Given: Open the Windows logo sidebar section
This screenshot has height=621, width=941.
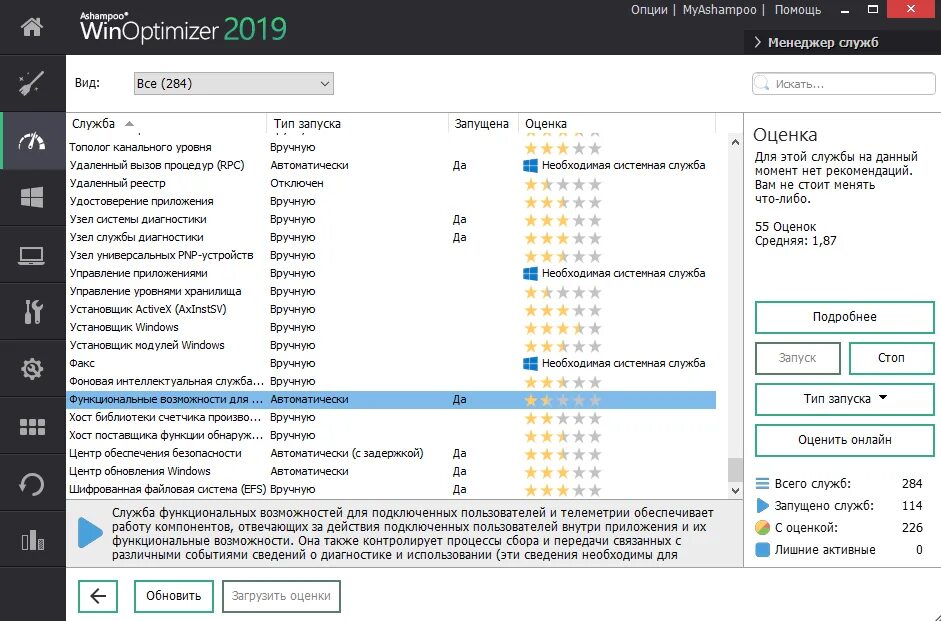Looking at the screenshot, I should (32, 197).
